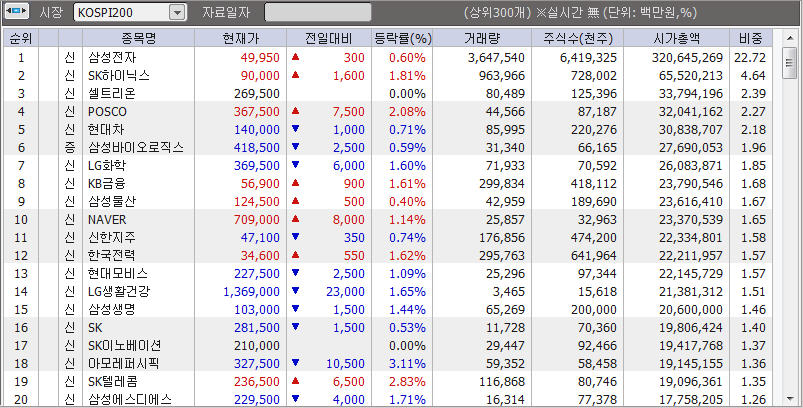Screen dimensions: 803x408
Task: Click the red up arrow for KB금융
Action: 296,183
